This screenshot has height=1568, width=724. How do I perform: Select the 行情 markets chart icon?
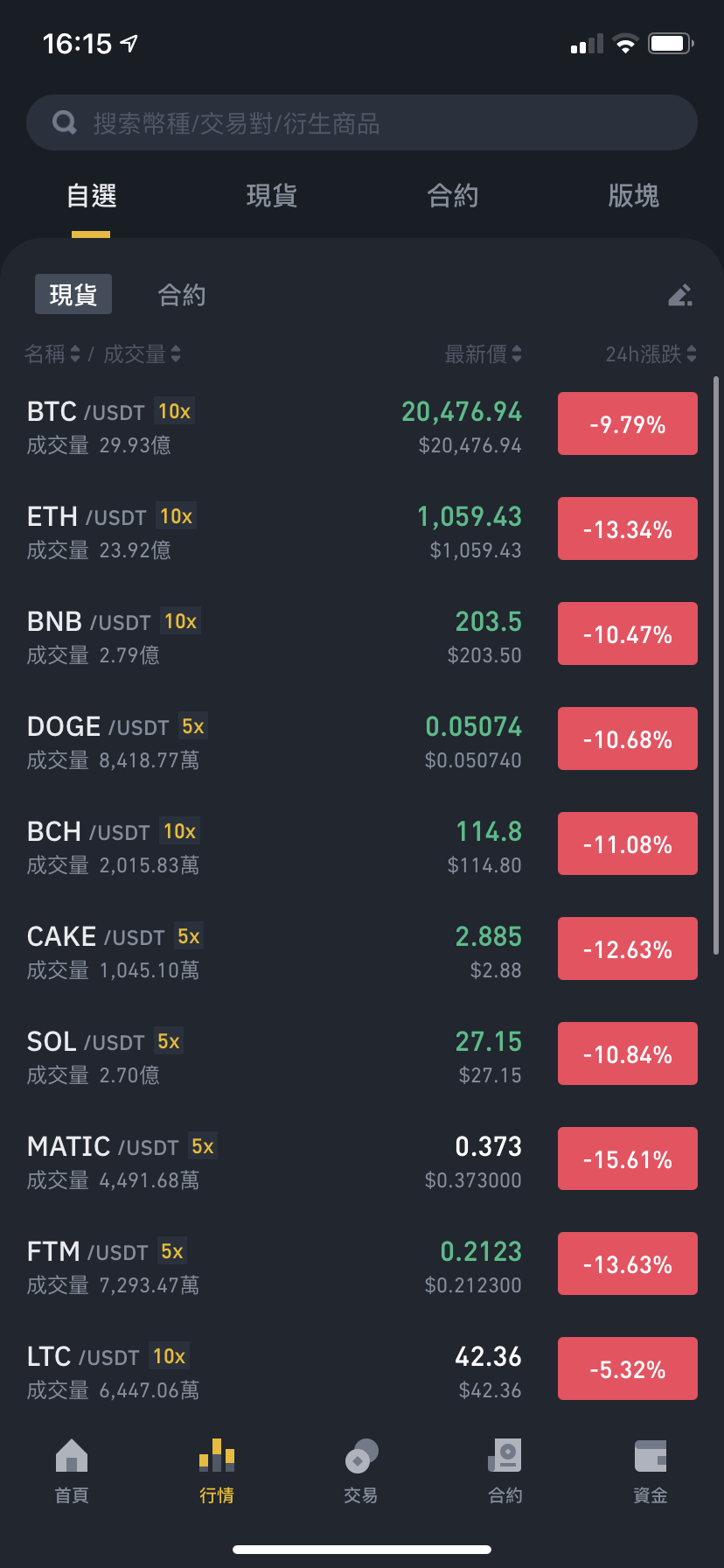pyautogui.click(x=217, y=1455)
